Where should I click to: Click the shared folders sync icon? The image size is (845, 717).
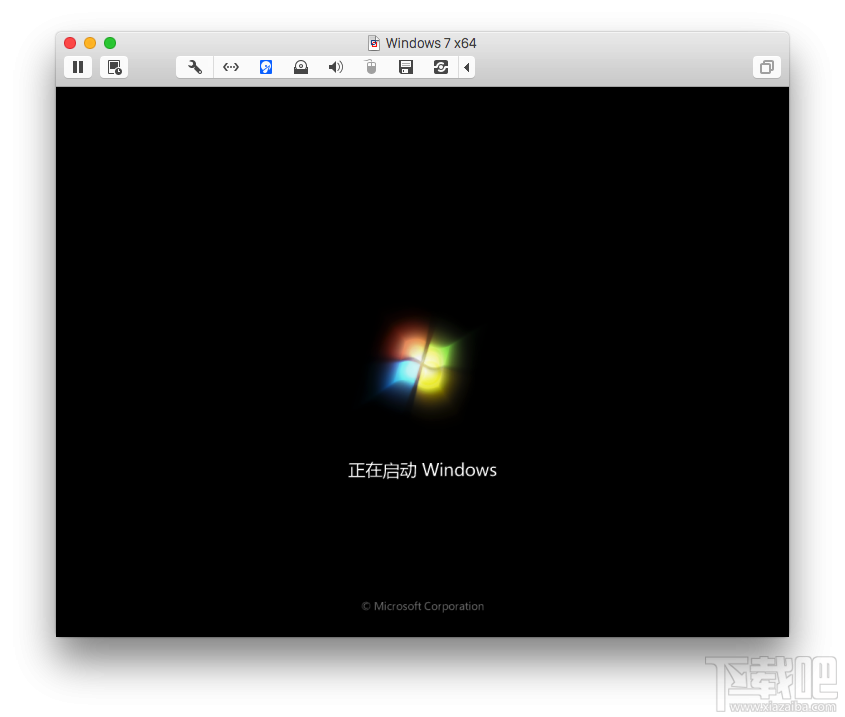pos(441,67)
